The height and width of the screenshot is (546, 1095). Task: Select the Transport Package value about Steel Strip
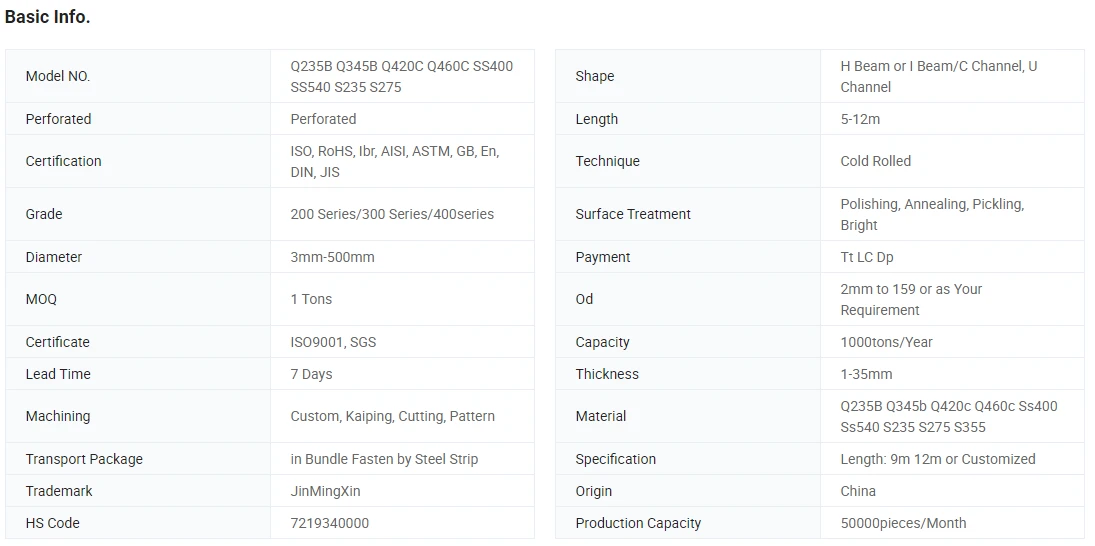384,459
